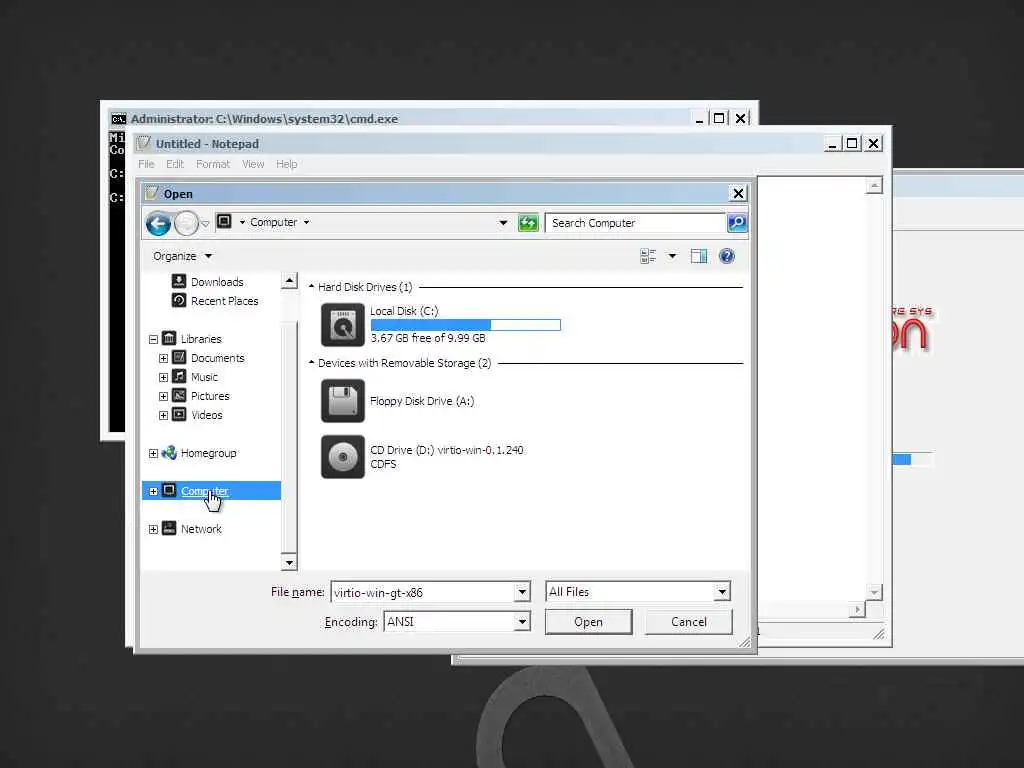Select the Local Disk (C:) drive icon
This screenshot has height=768, width=1024.
(x=343, y=325)
